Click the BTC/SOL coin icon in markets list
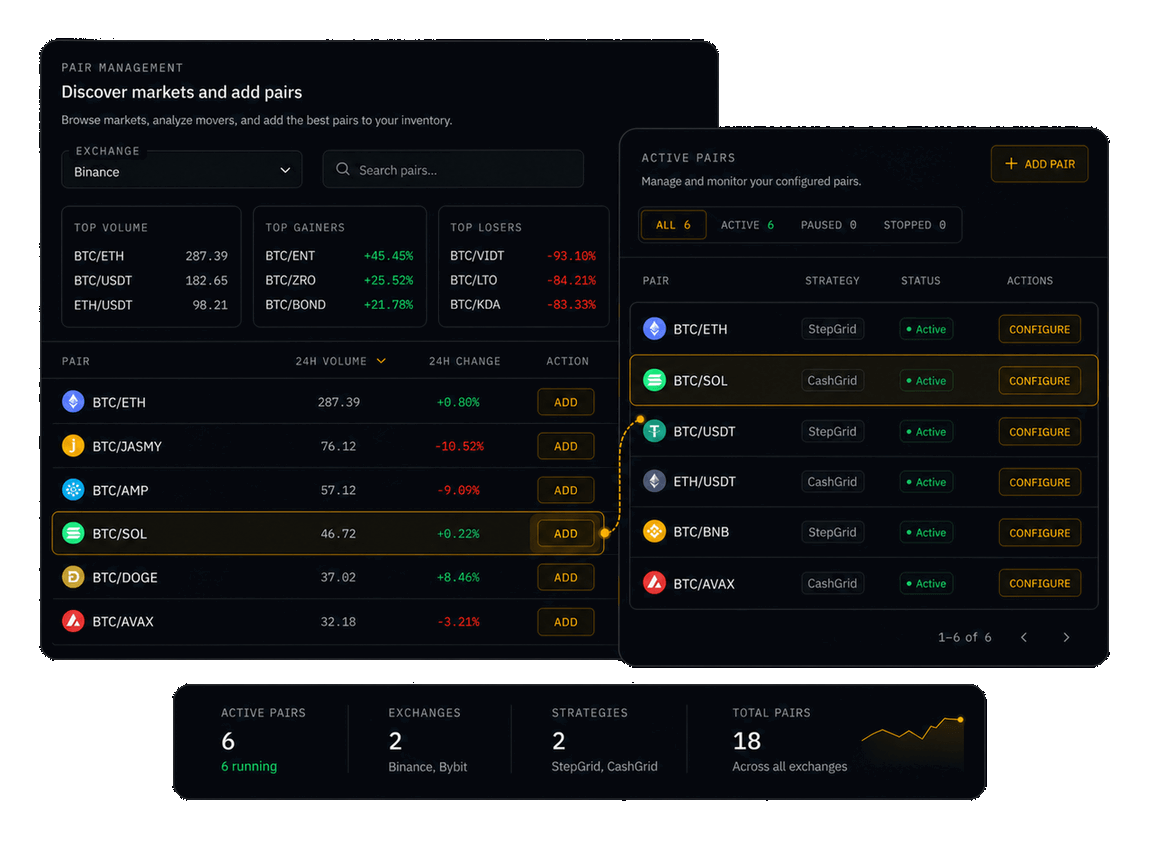The width and height of the screenshot is (1152, 864). tap(73, 533)
